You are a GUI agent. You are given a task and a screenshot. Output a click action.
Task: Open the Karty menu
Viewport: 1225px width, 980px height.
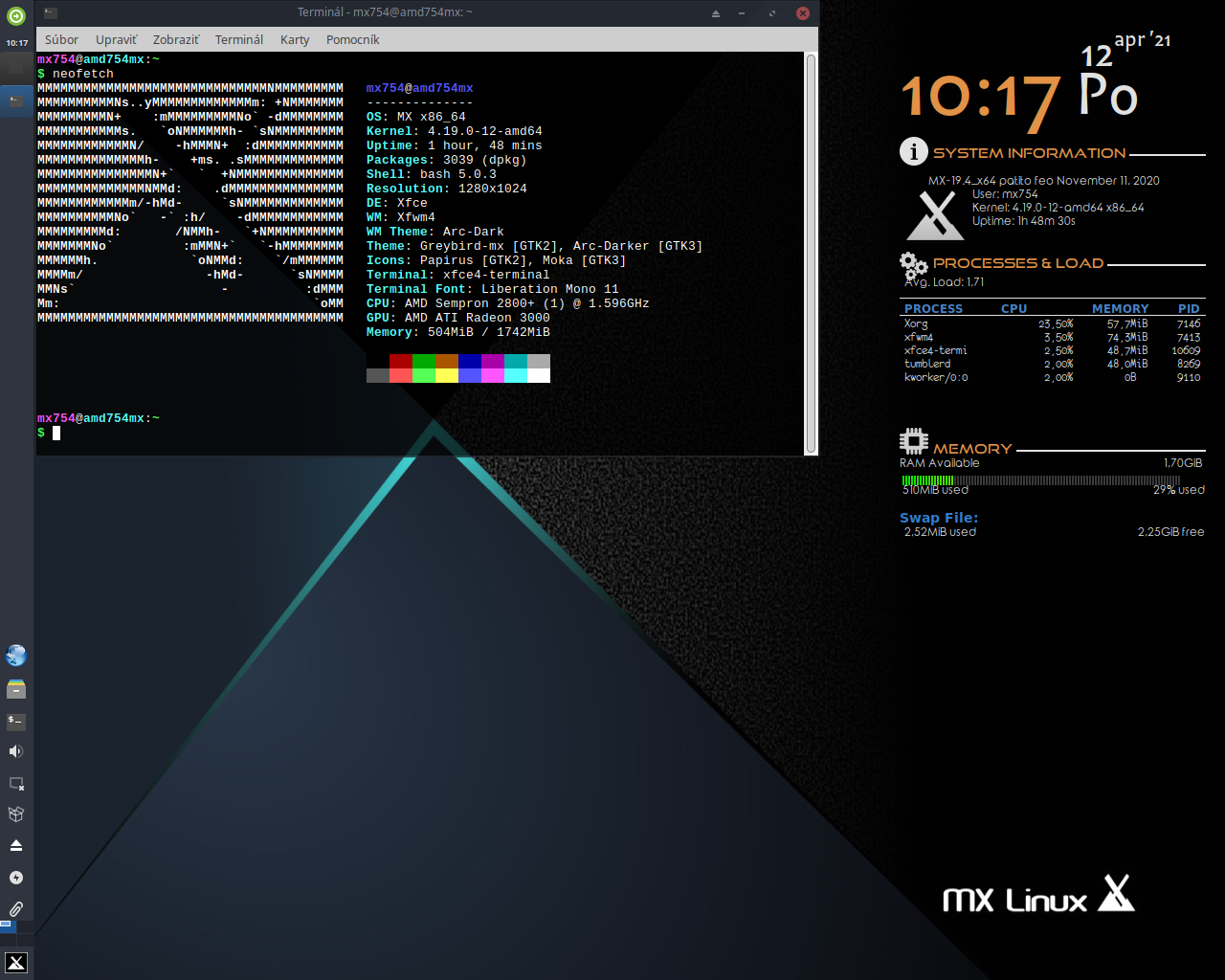click(295, 39)
